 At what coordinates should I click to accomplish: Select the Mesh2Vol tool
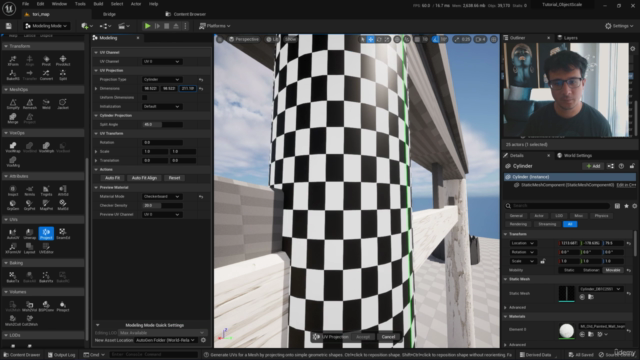(29, 307)
